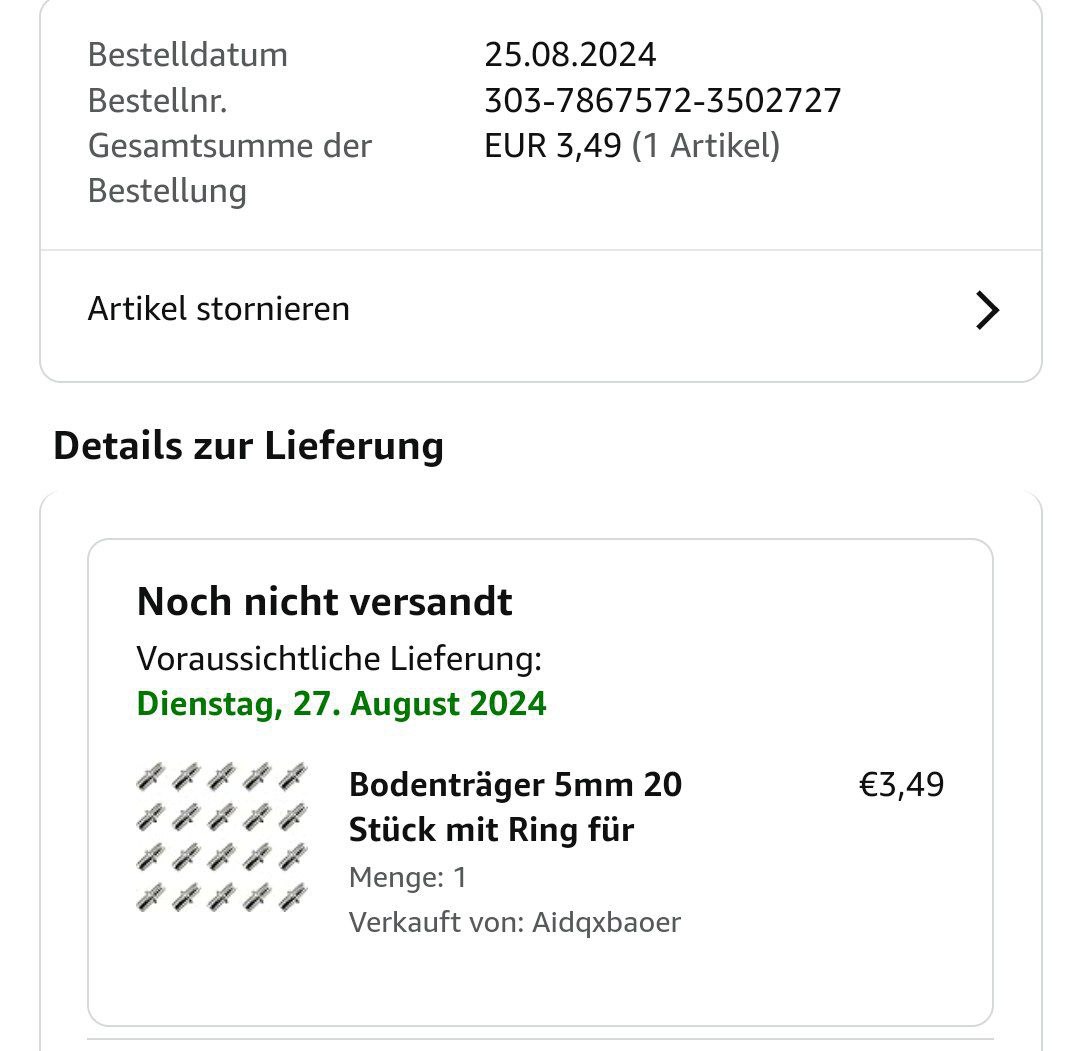
Task: Click the second title line Stück mit Ring für
Action: 491,830
